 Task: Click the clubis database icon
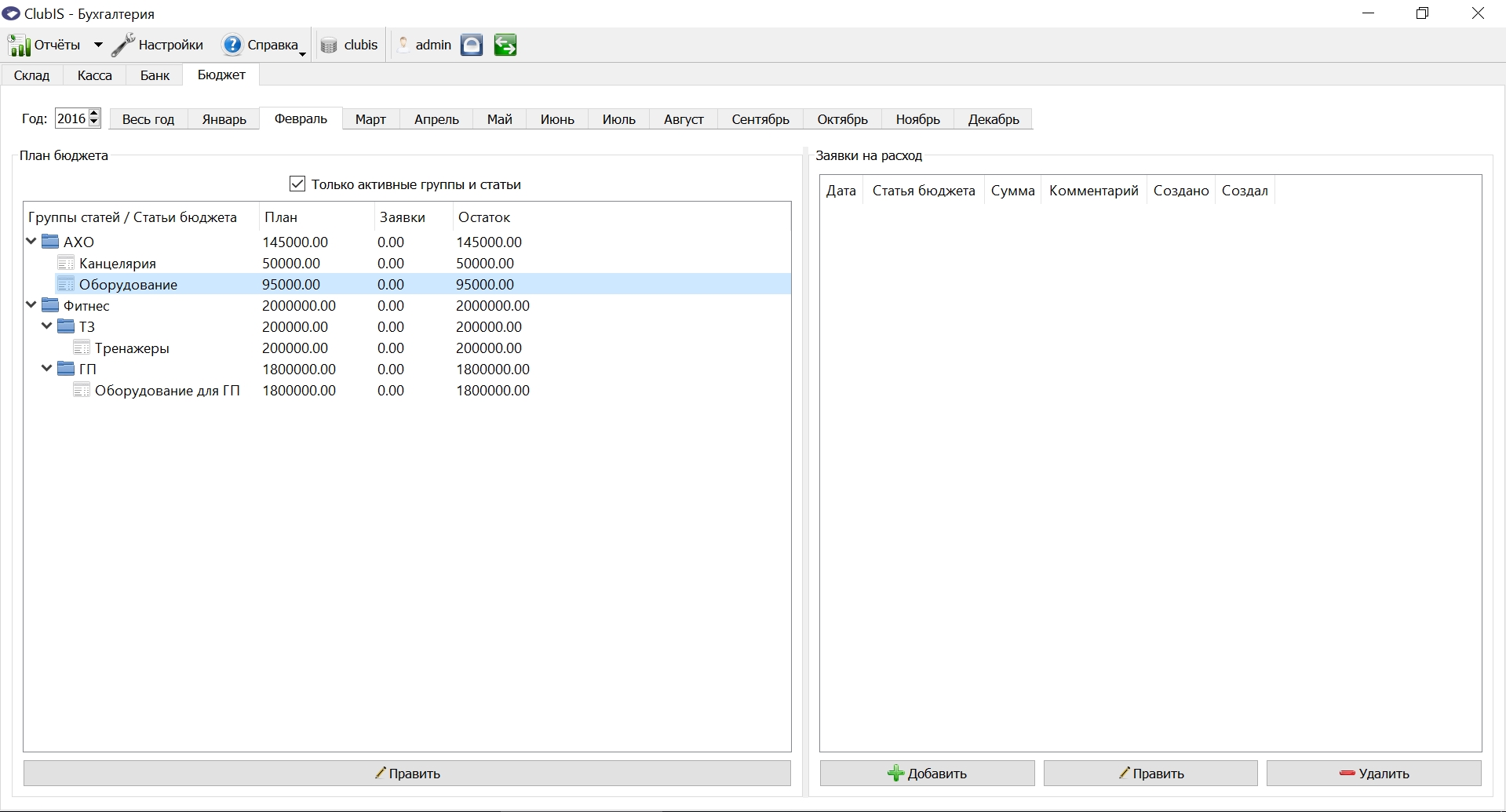point(329,46)
